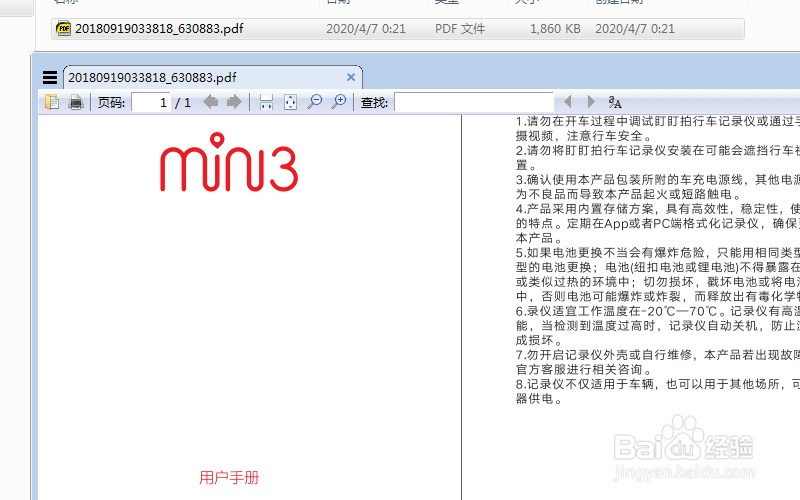Screen dimensions: 800x500
Task: Click the 用户手册 title text on page
Action: [x=229, y=478]
